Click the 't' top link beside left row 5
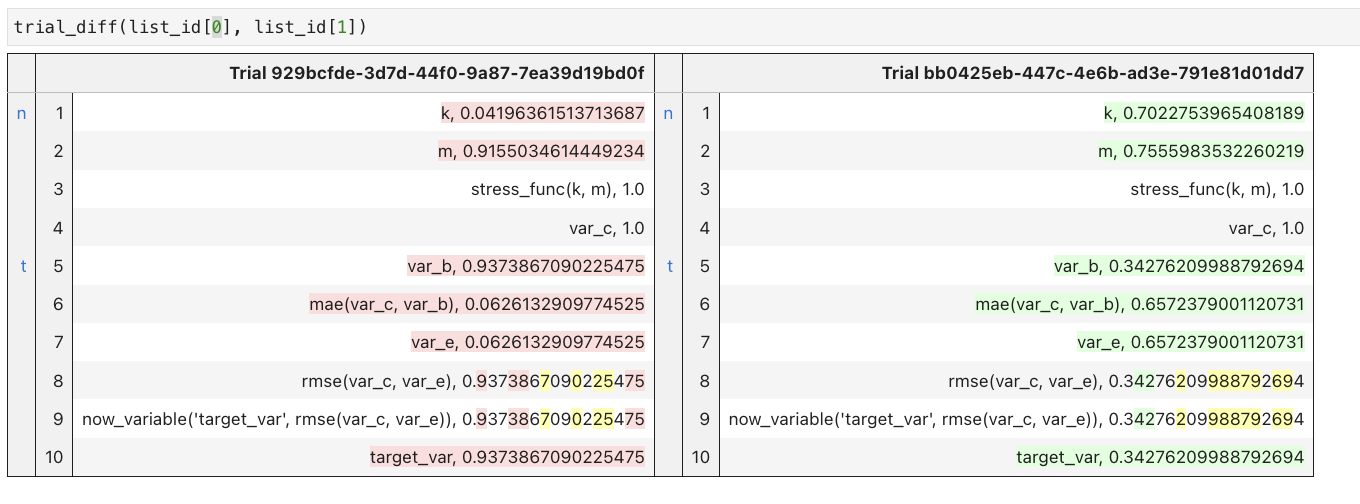 (21, 266)
